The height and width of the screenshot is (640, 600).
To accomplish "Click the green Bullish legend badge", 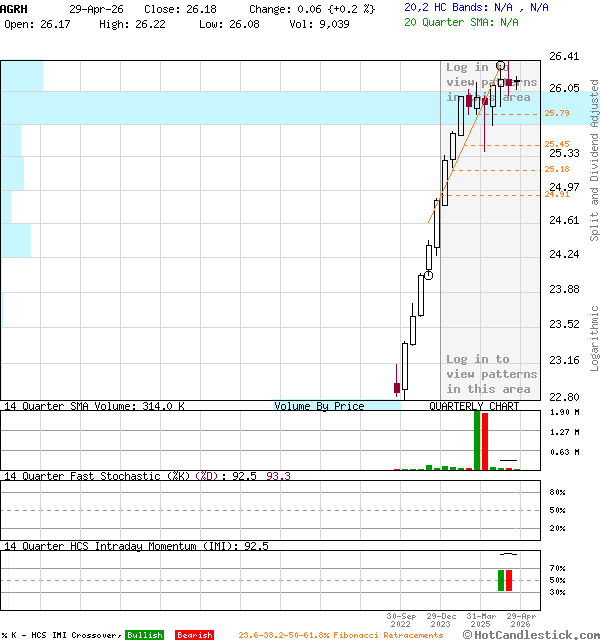I will (143, 635).
